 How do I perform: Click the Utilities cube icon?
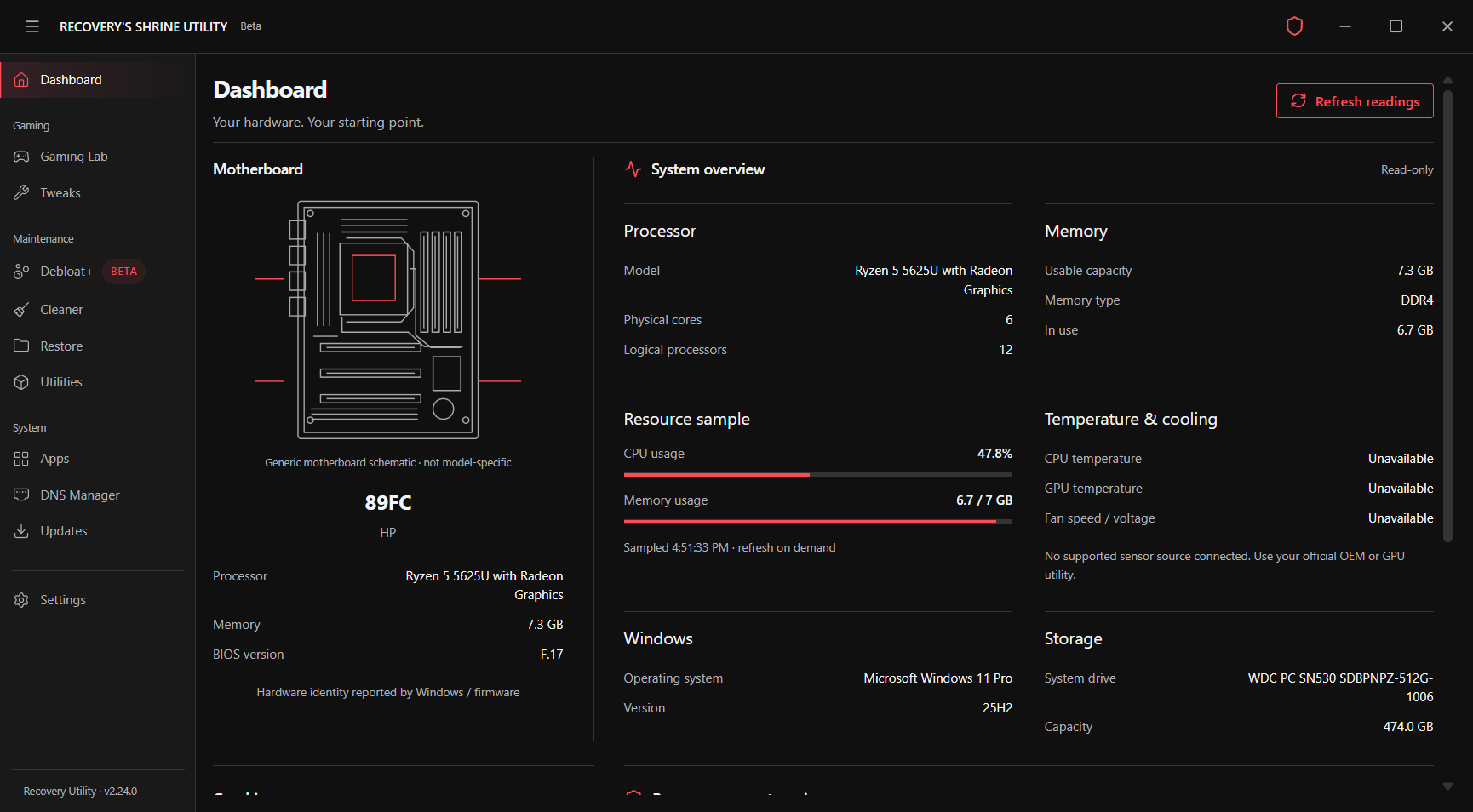tap(21, 382)
